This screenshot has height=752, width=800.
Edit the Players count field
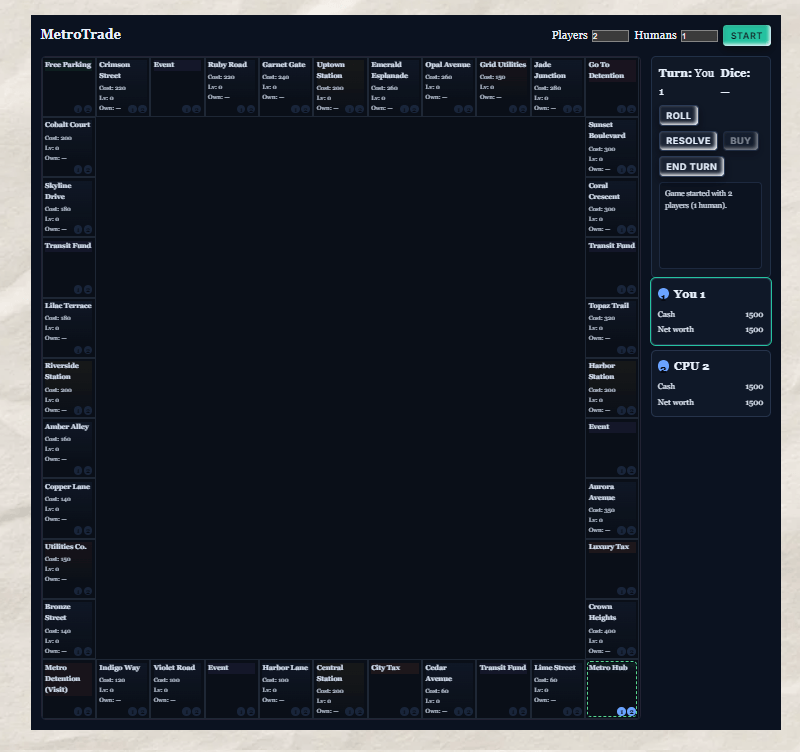[609, 35]
